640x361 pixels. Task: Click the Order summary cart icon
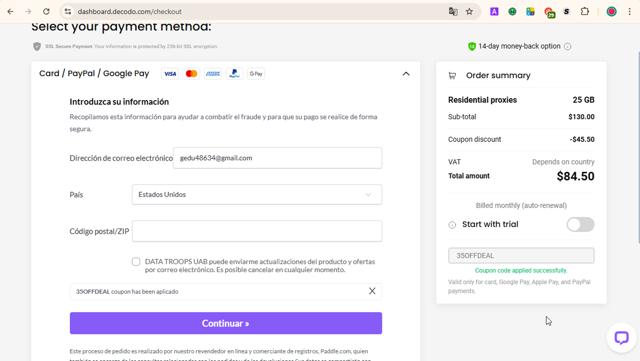(452, 76)
